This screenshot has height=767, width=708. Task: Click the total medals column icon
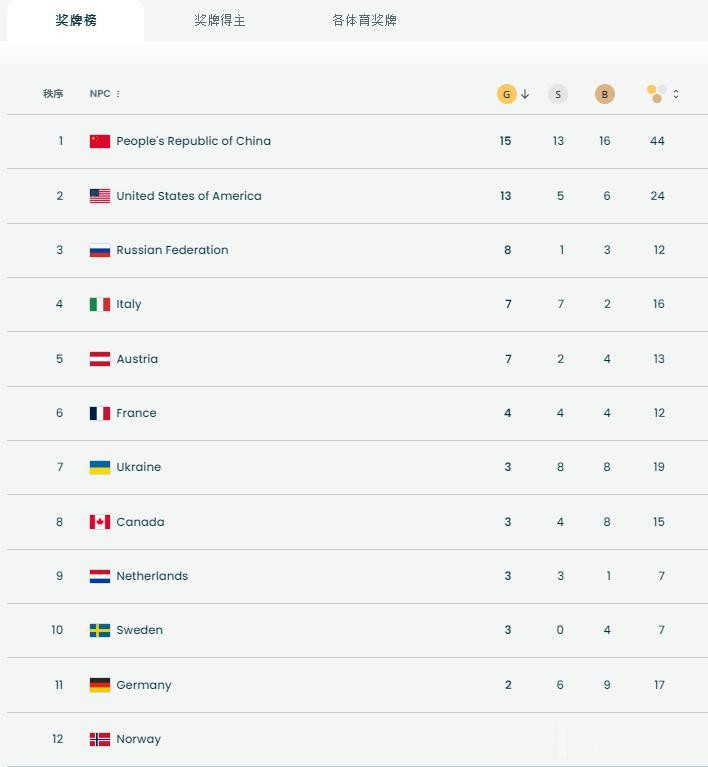point(656,94)
